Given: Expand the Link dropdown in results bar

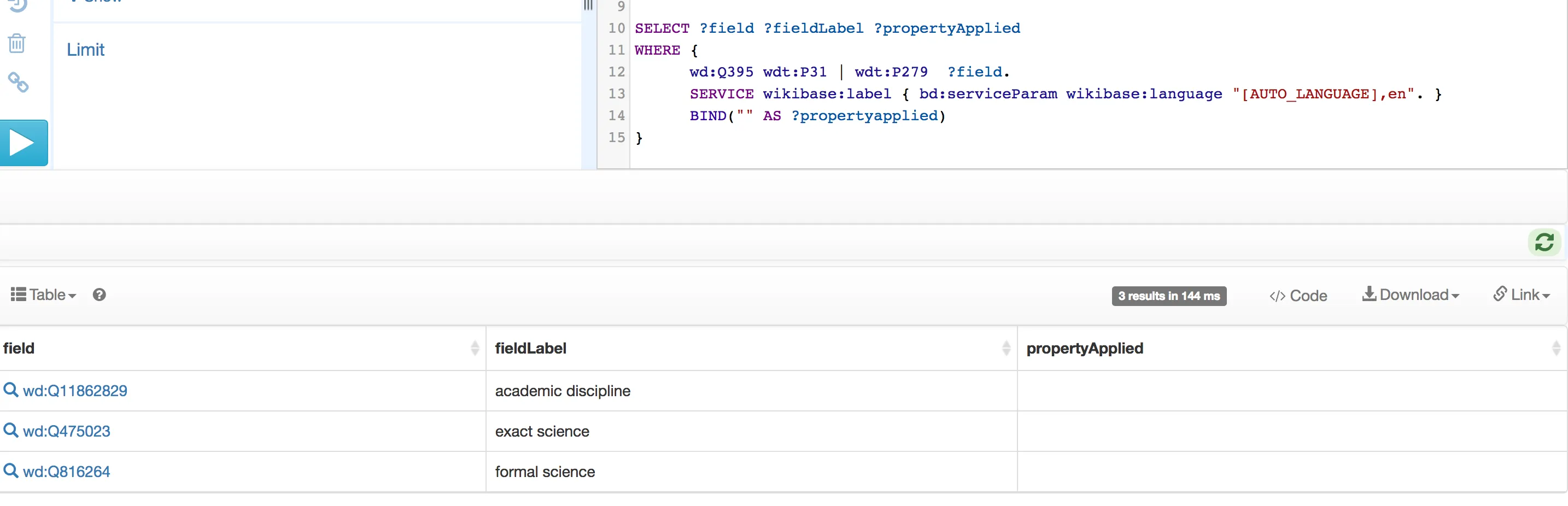Looking at the screenshot, I should tap(1521, 295).
